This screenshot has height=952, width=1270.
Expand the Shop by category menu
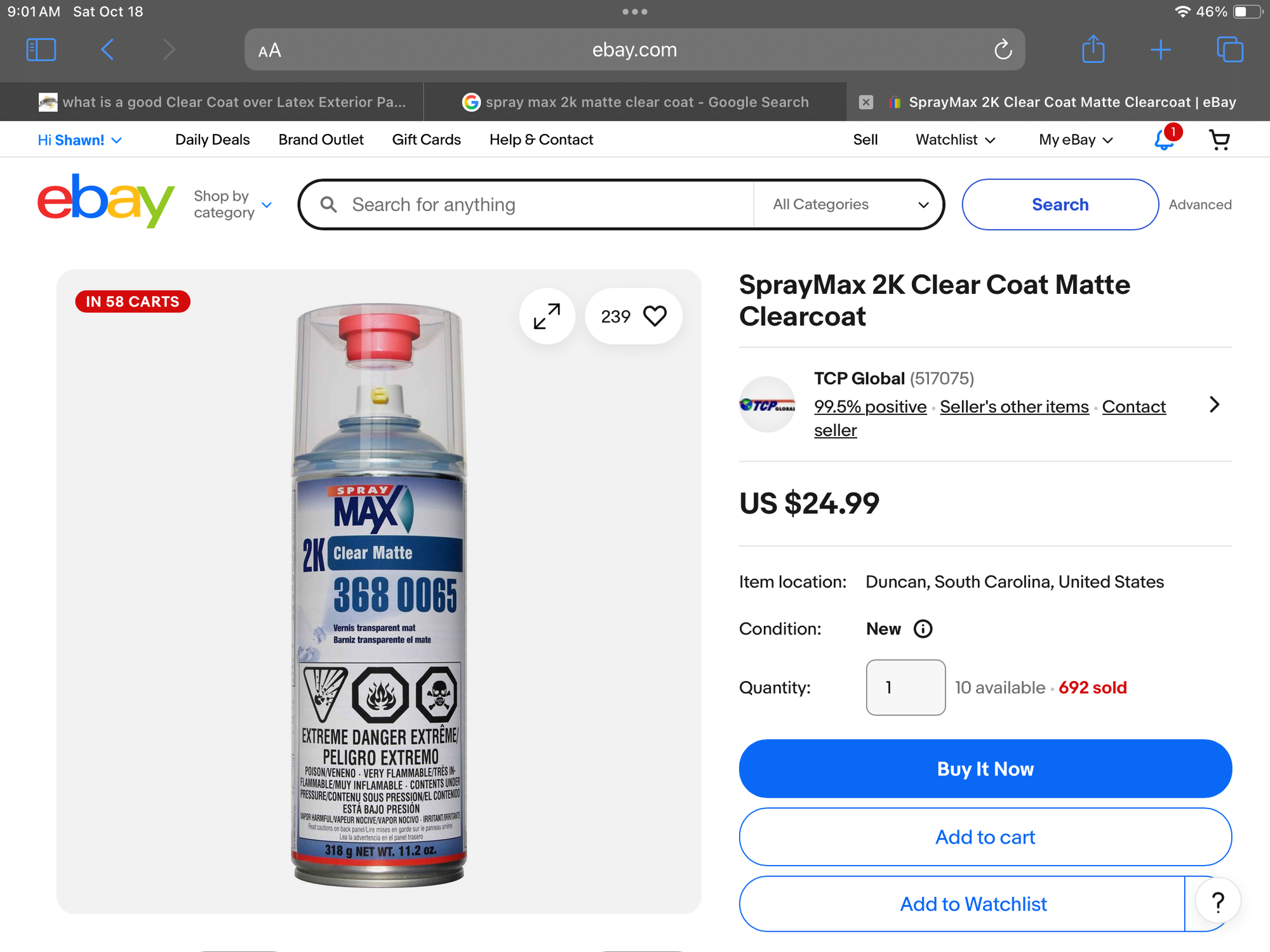tap(232, 204)
